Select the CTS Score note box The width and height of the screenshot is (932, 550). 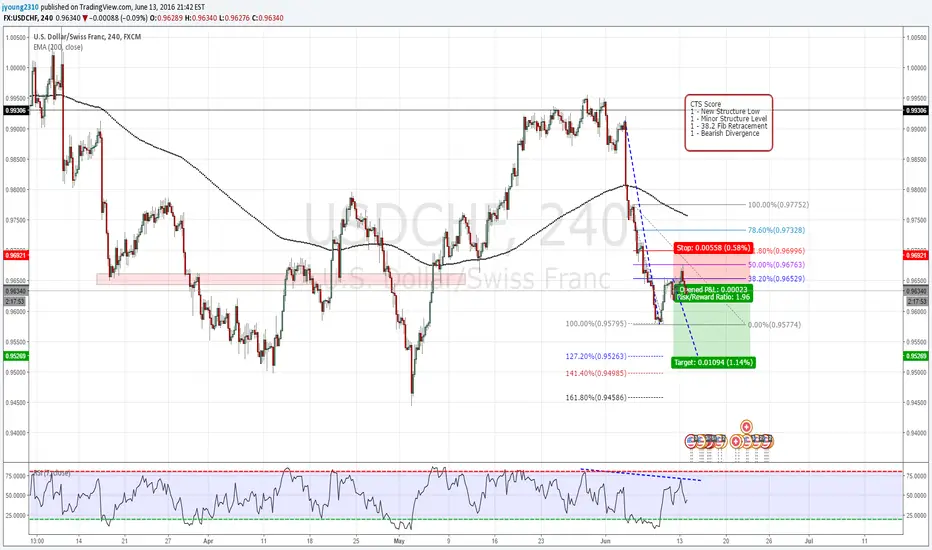pyautogui.click(x=729, y=122)
